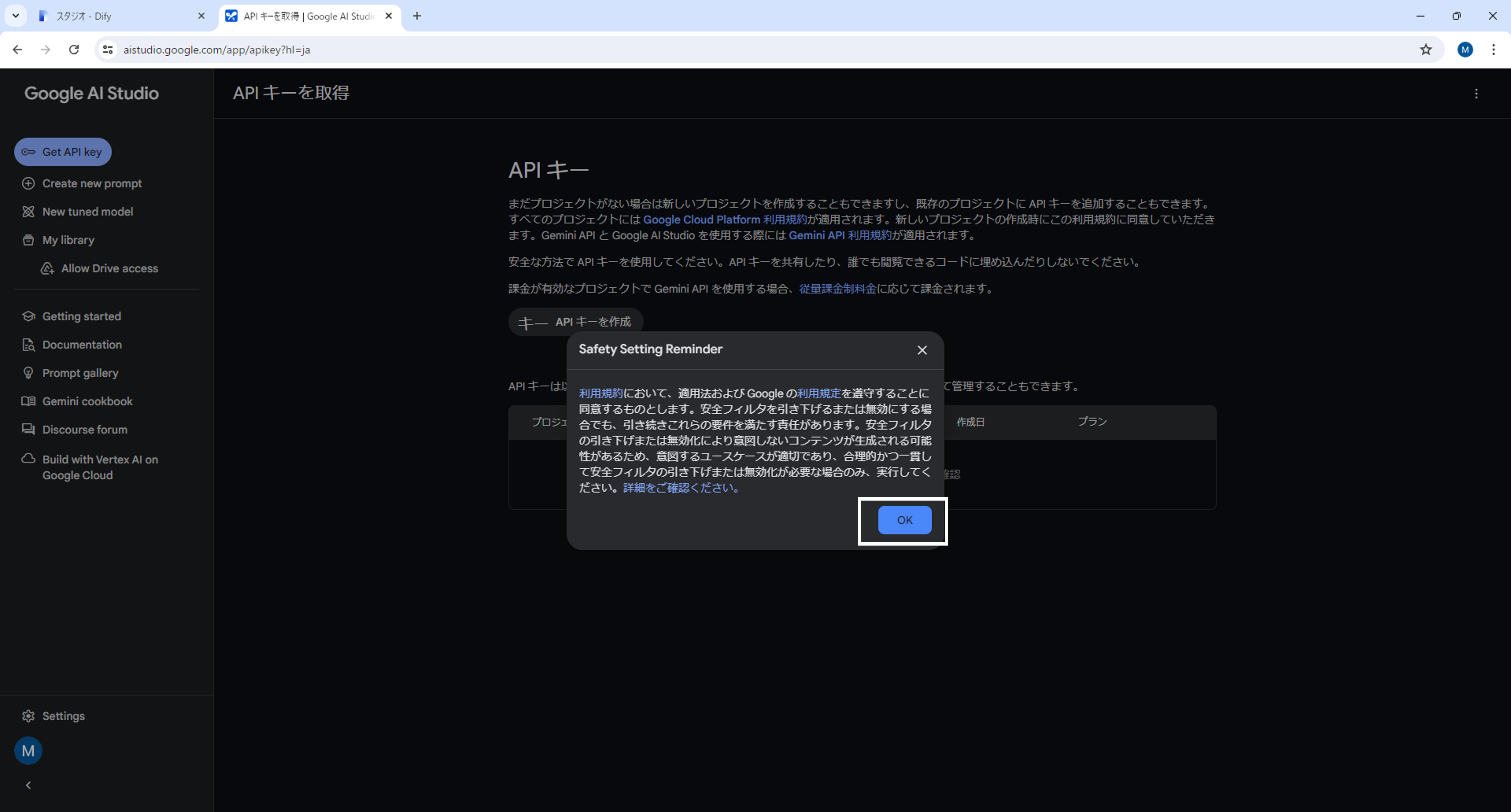This screenshot has height=812, width=1511.
Task: Open the Prompt gallery
Action: tap(80, 373)
